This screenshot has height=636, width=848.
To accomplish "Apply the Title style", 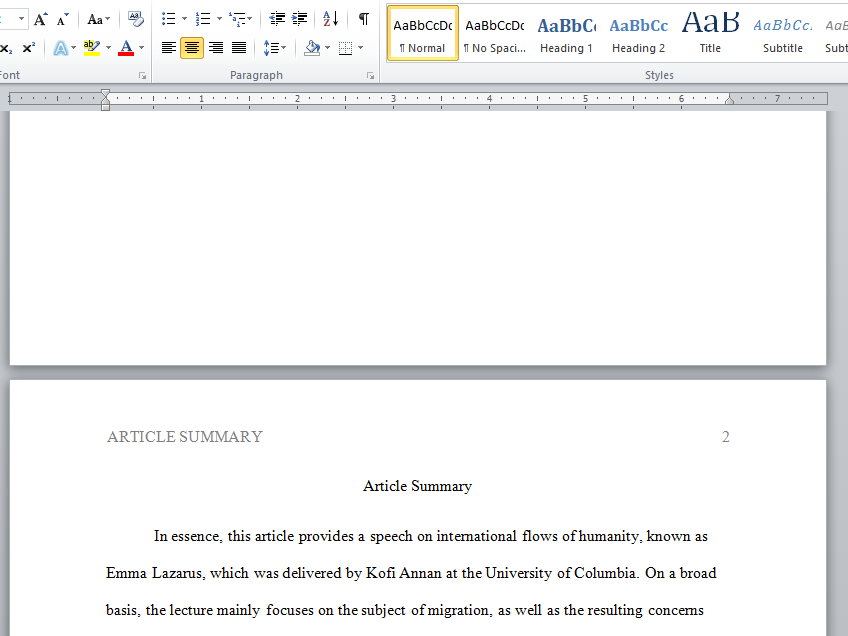I will (x=710, y=34).
